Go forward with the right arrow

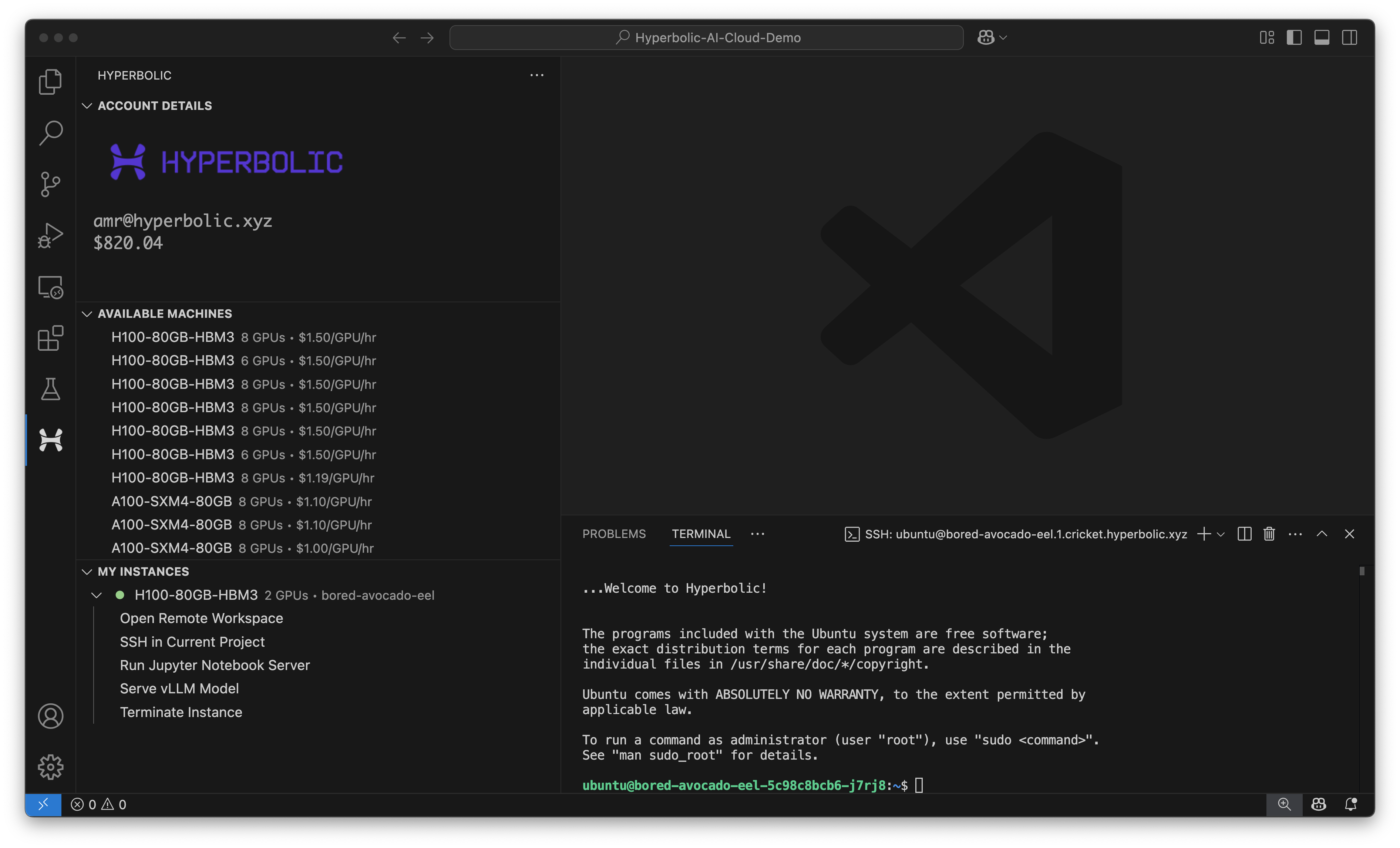pos(427,37)
